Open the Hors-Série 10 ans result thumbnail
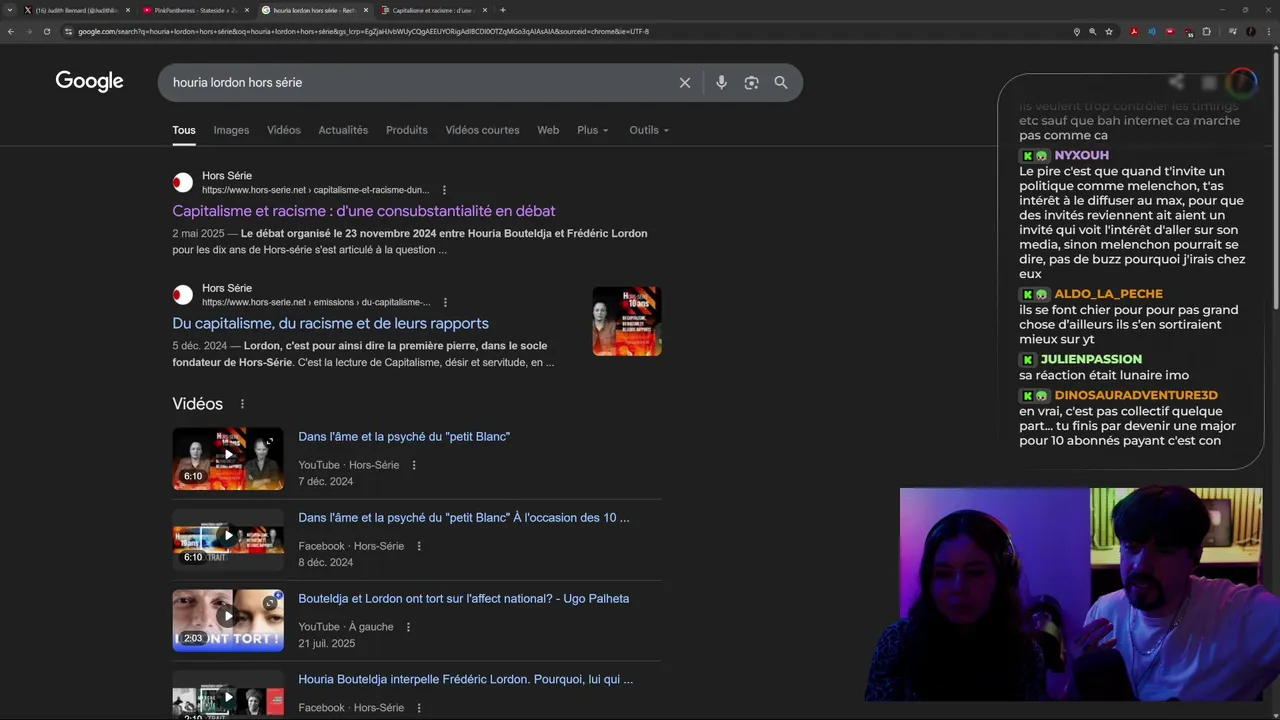 tap(627, 321)
